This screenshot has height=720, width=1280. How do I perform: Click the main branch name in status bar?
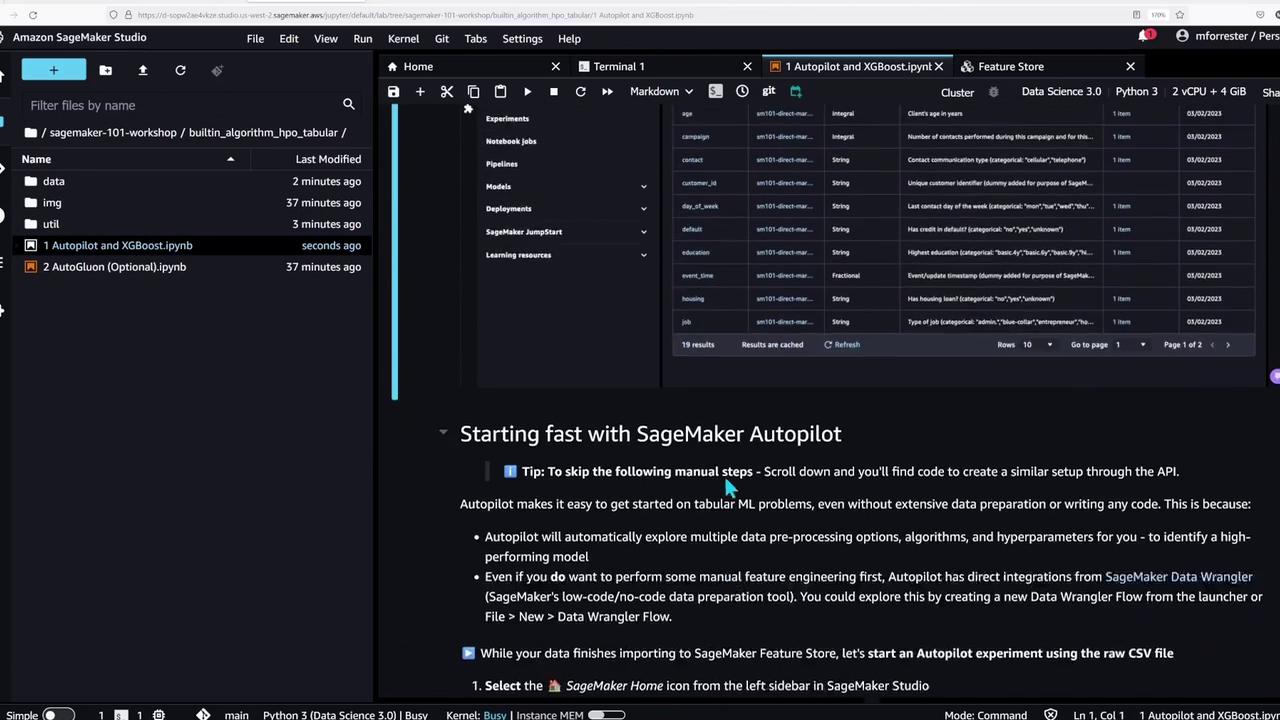pos(236,715)
